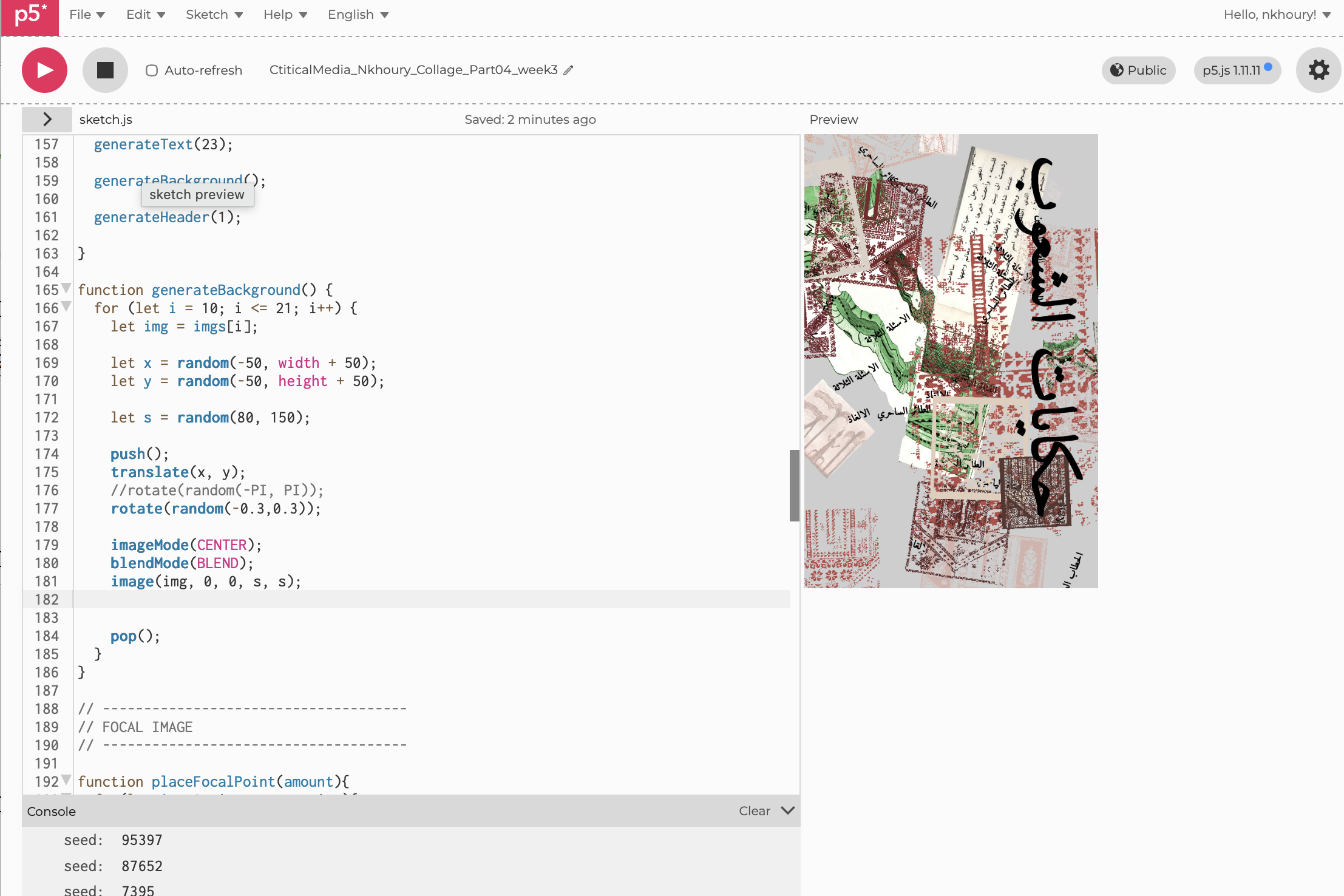Open the Help menu
Screen dimensions: 1344x896
point(285,15)
